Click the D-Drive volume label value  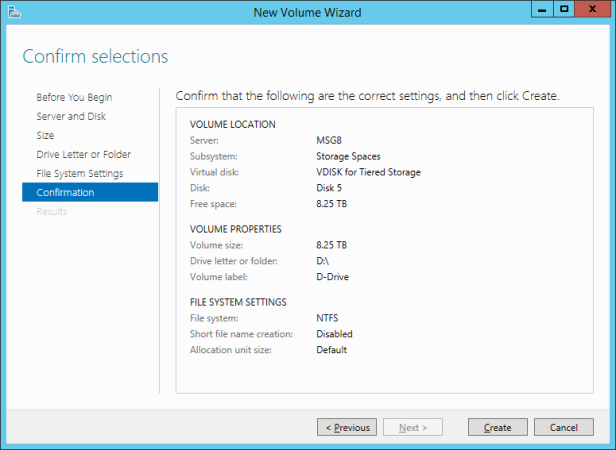(335, 277)
